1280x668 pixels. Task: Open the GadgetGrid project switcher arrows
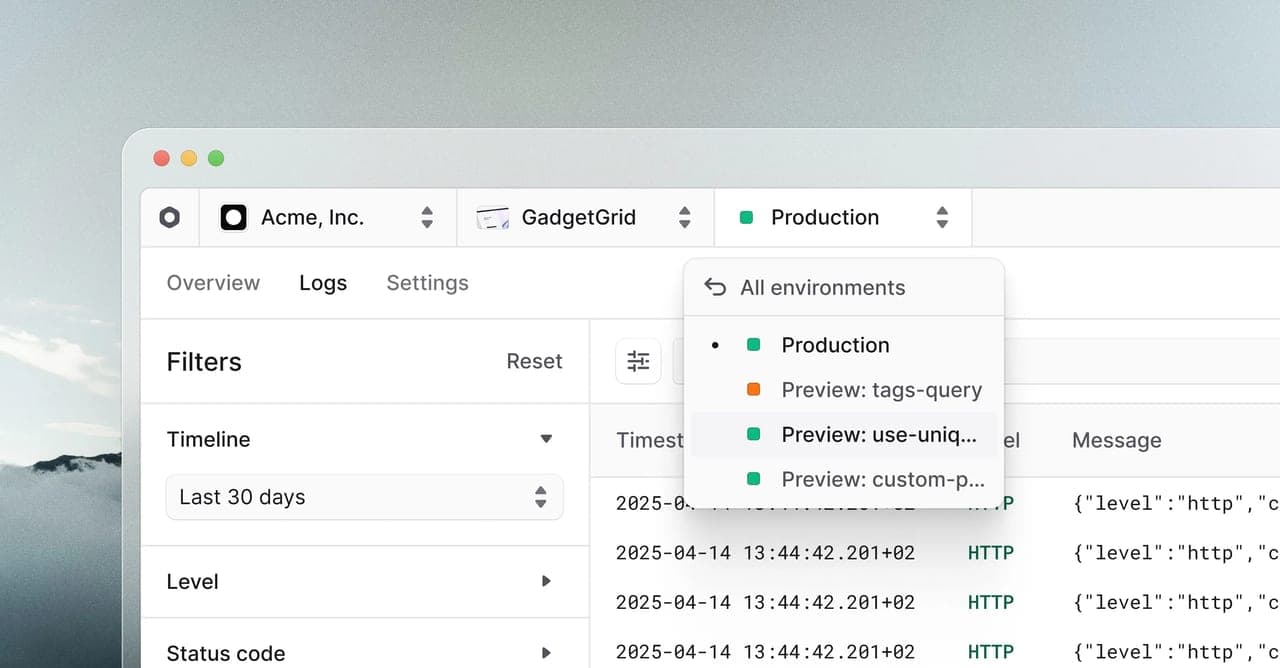point(685,217)
